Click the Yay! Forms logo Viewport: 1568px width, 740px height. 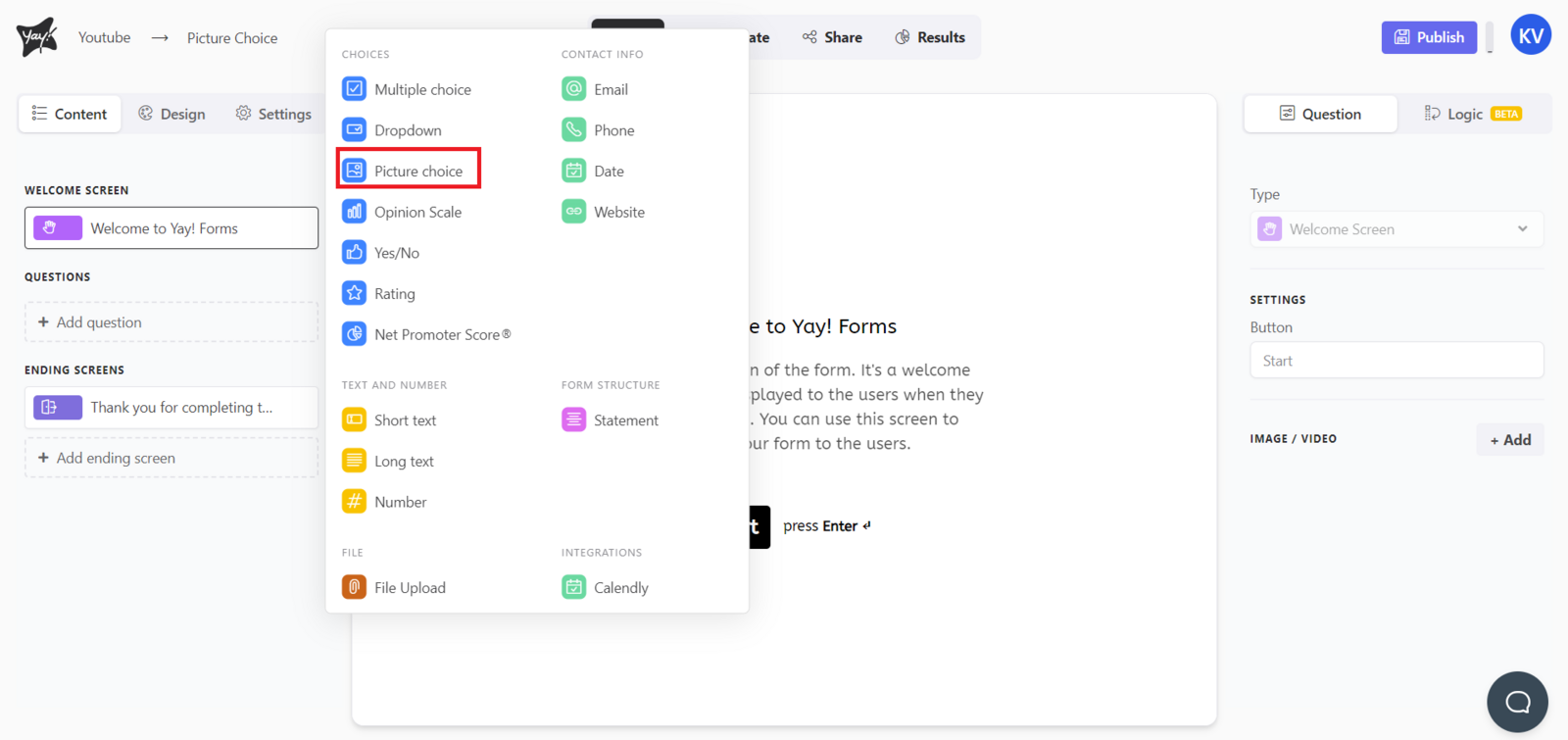click(37, 37)
